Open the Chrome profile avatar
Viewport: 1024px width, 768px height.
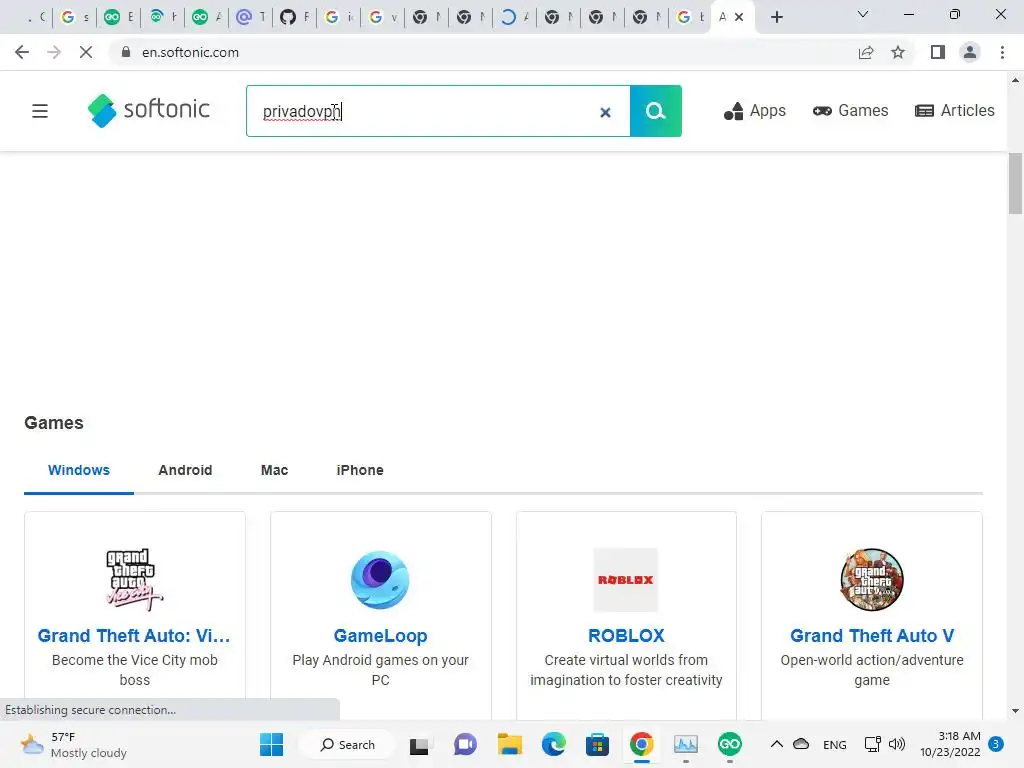point(970,52)
